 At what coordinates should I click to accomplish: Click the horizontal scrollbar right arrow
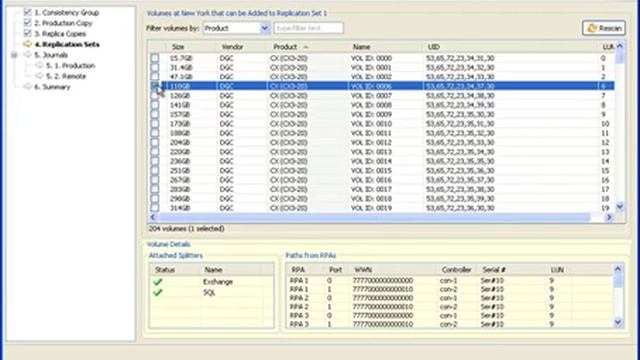pos(609,217)
